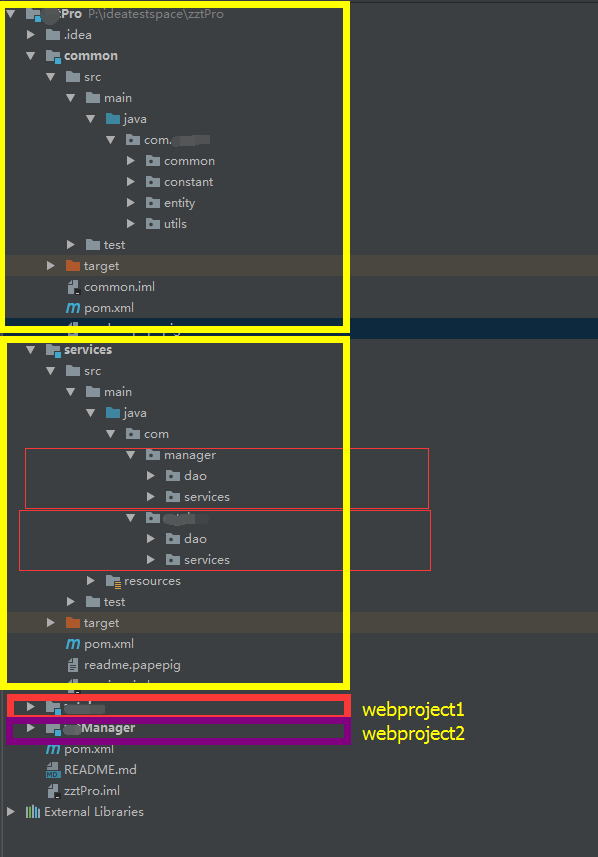Select blue java source folder in services module

113,413
